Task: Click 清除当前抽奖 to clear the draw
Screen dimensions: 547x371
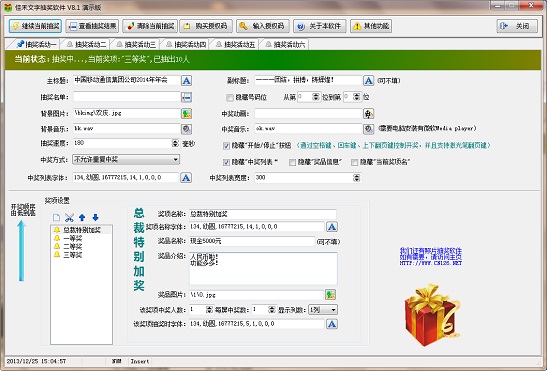Action: pos(150,26)
